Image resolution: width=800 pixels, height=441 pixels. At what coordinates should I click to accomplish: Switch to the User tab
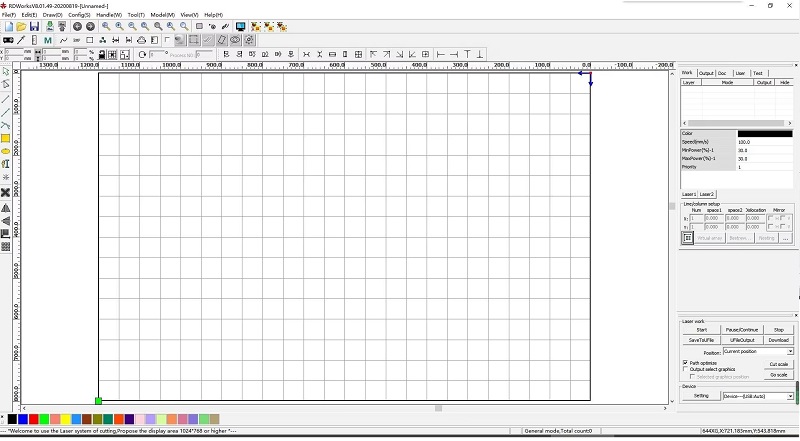click(740, 74)
